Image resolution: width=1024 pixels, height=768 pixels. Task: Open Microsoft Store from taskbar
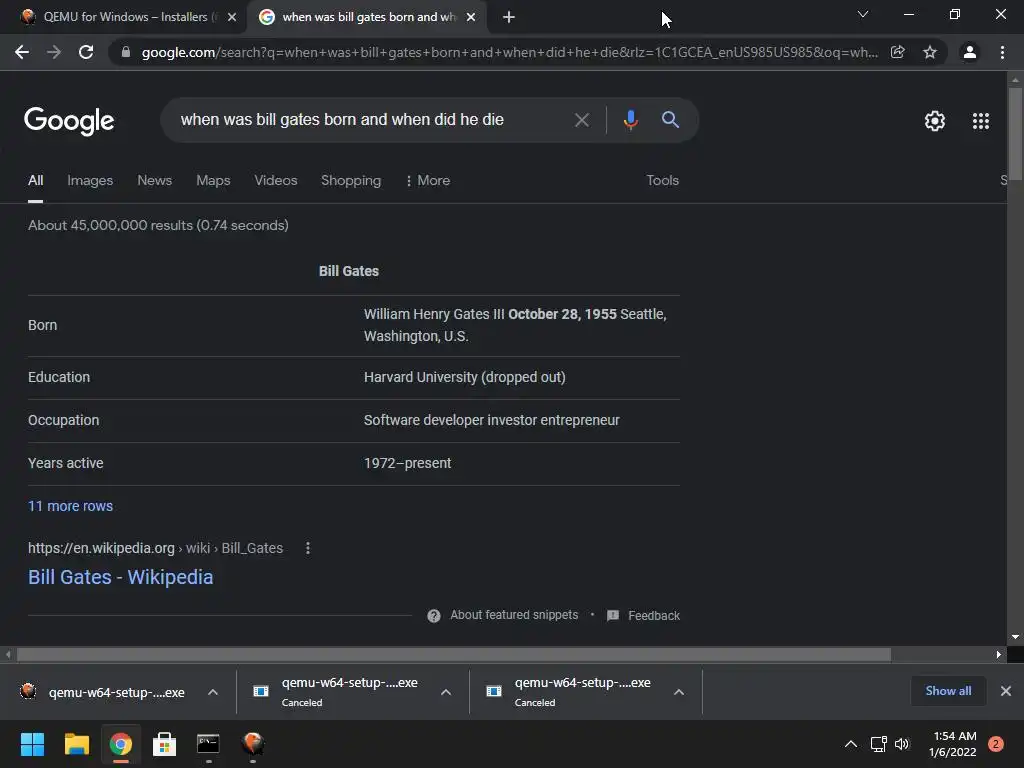click(x=164, y=744)
